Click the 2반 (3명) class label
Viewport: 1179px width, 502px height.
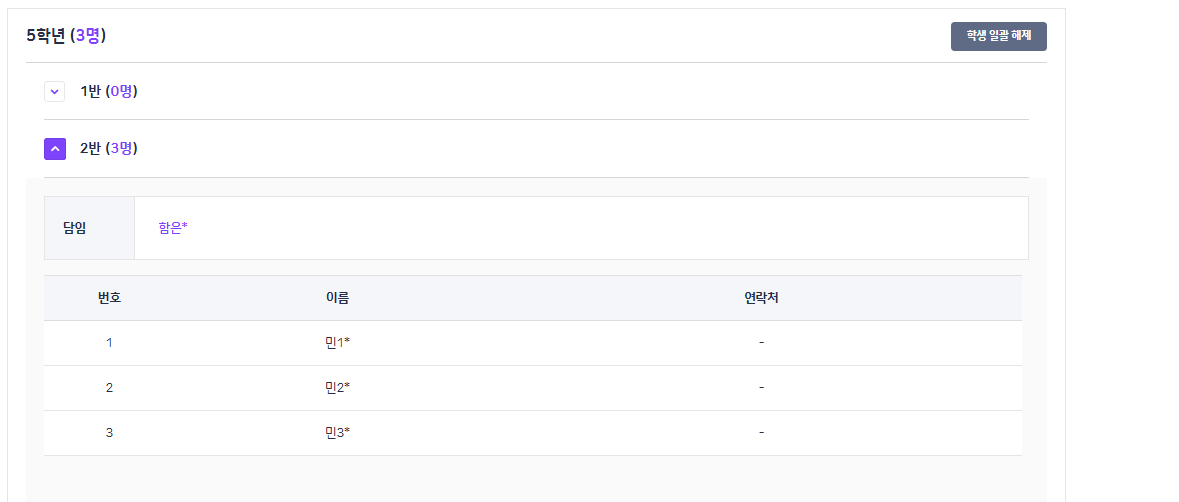[x=108, y=149]
